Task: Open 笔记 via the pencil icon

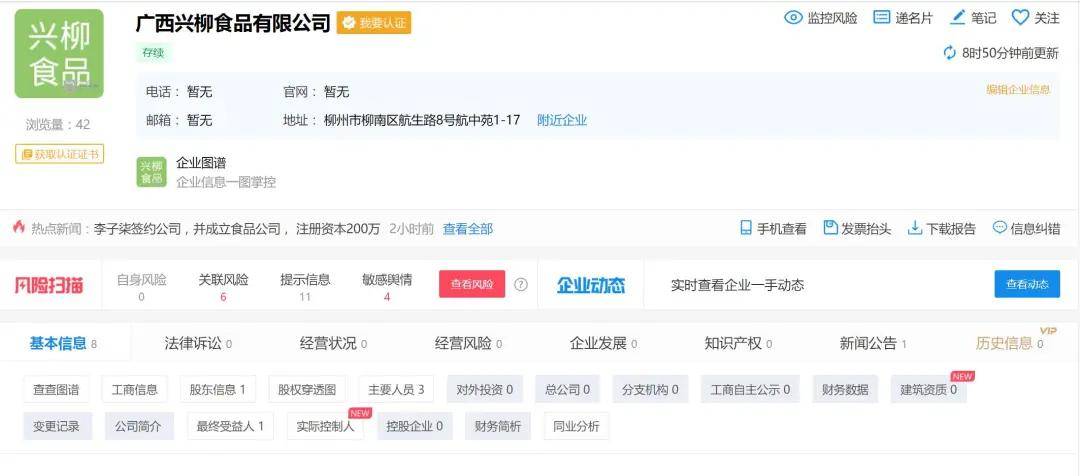Action: click(958, 17)
